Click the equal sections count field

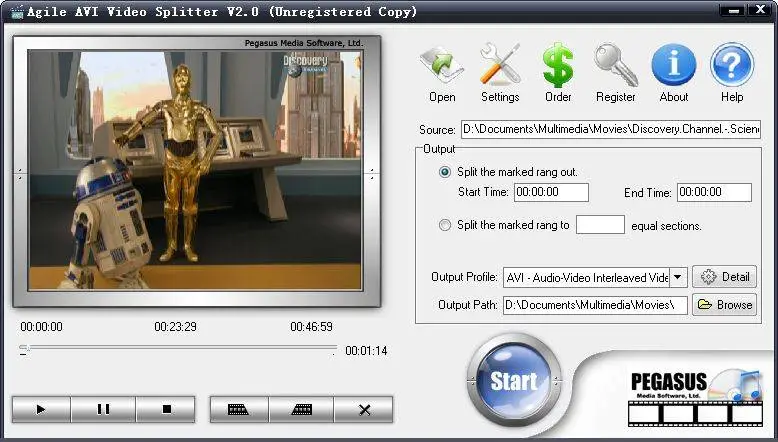(x=600, y=225)
